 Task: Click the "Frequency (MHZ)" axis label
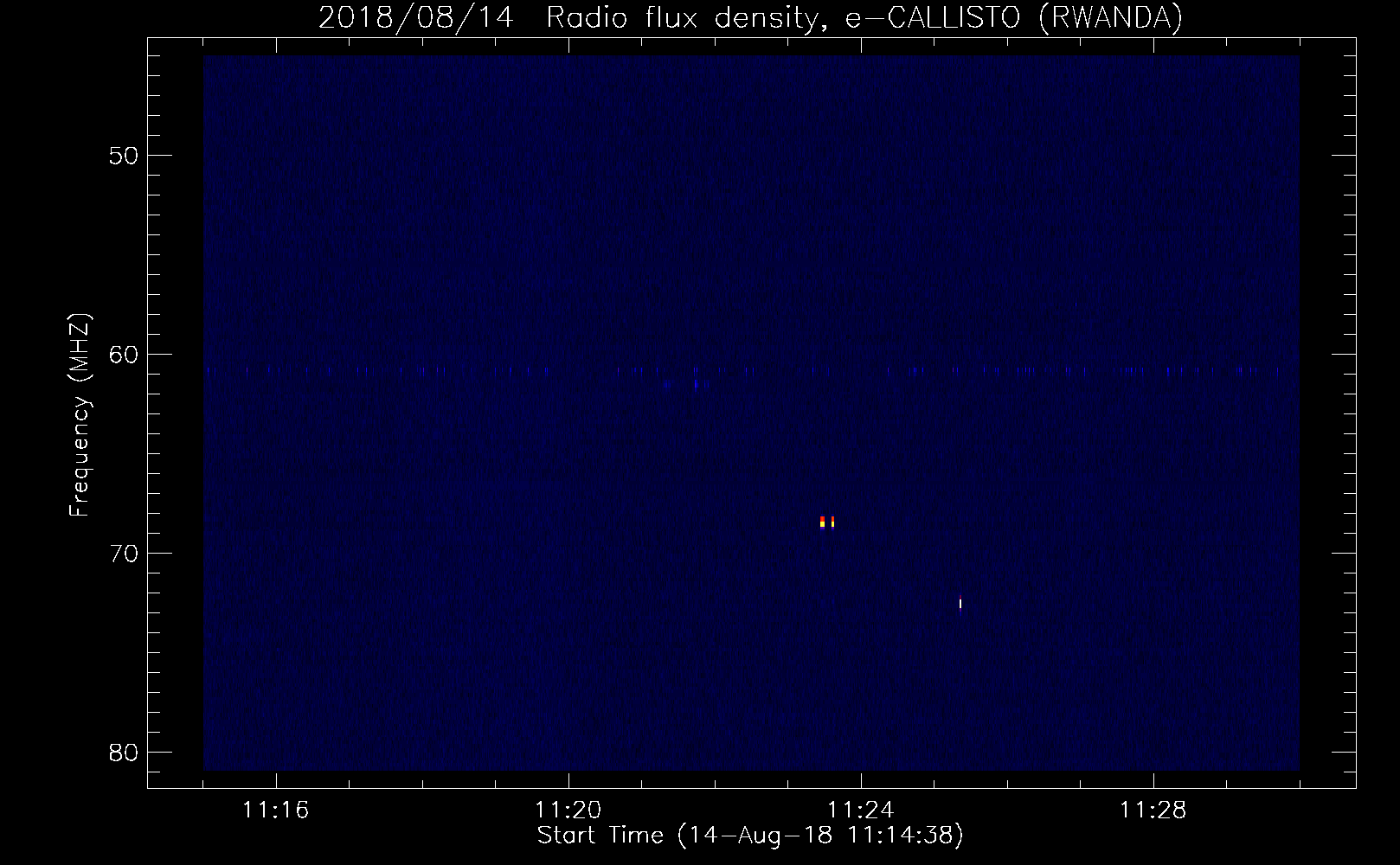(80, 415)
